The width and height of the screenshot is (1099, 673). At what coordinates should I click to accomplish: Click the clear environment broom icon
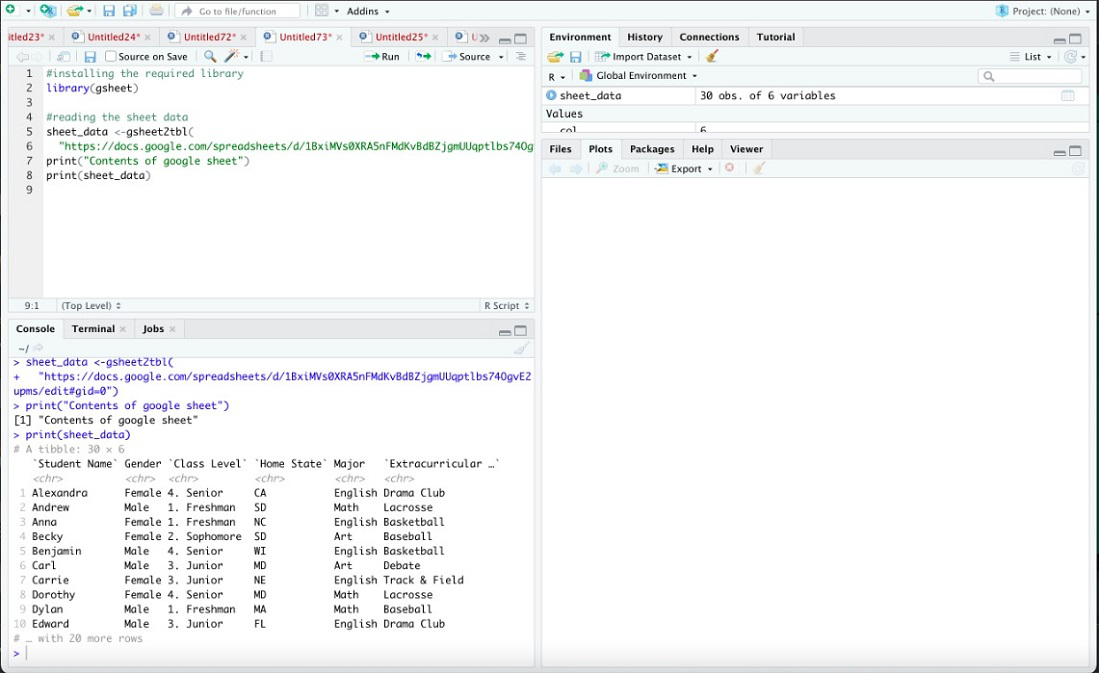(x=712, y=57)
